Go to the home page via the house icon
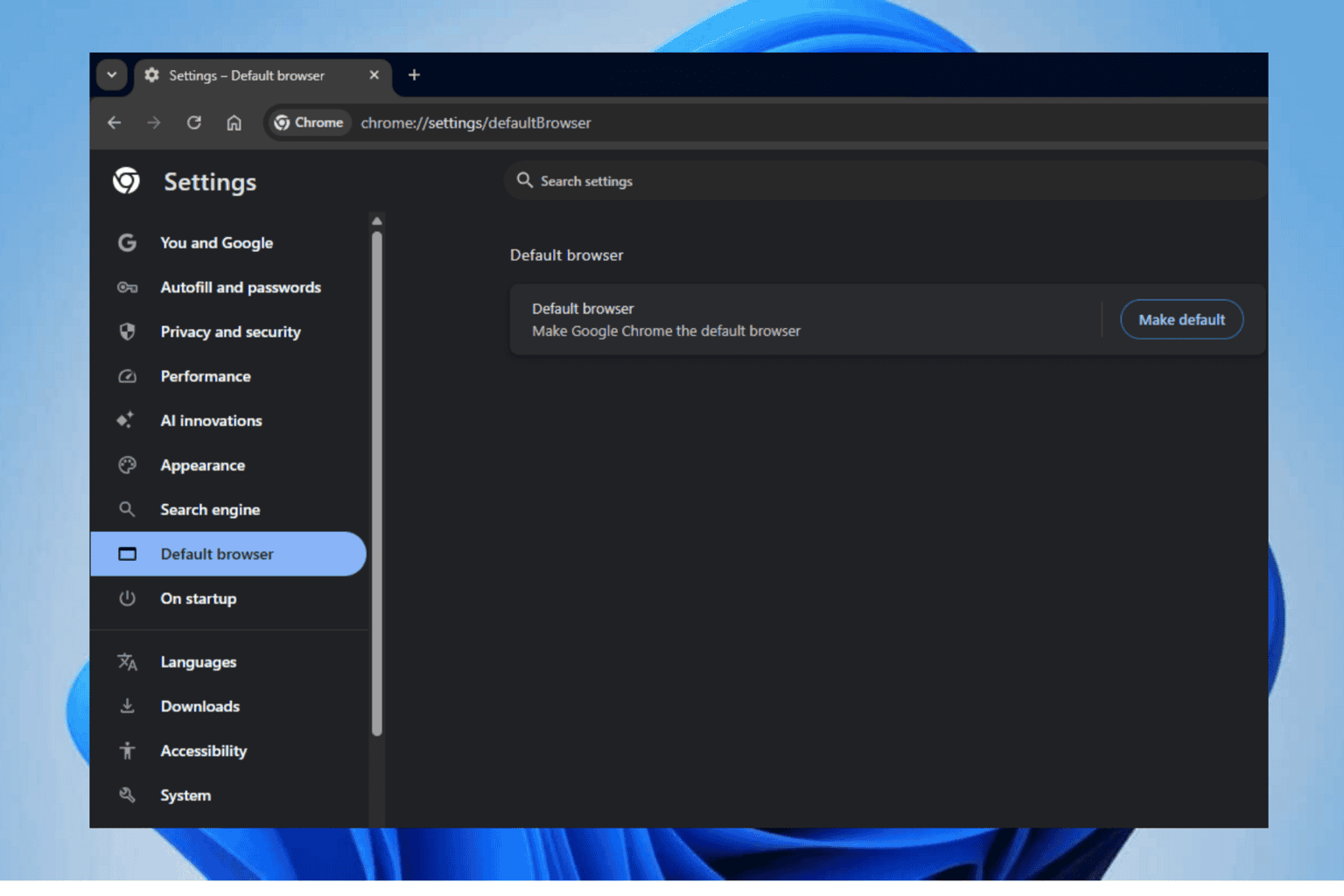The image size is (1344, 896). 234,122
